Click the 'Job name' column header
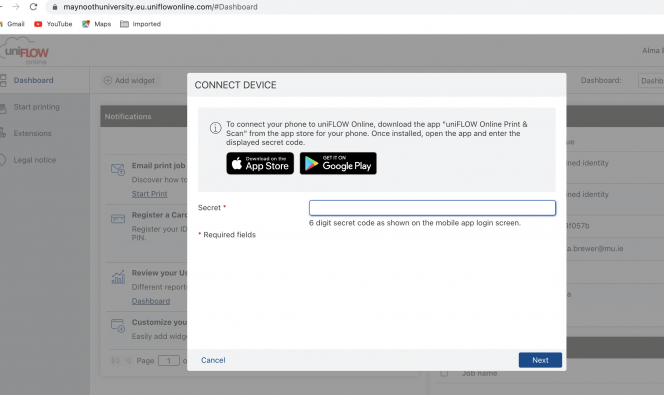 [x=479, y=373]
